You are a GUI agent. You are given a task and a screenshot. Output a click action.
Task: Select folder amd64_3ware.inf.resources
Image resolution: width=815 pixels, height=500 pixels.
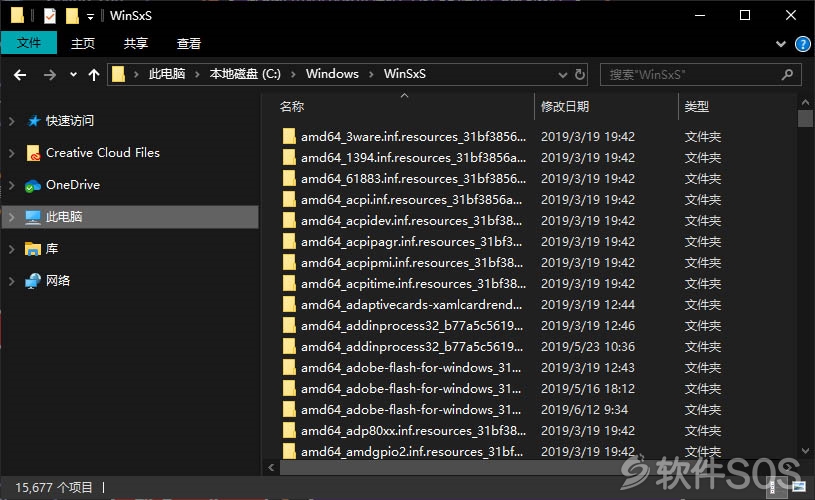413,137
